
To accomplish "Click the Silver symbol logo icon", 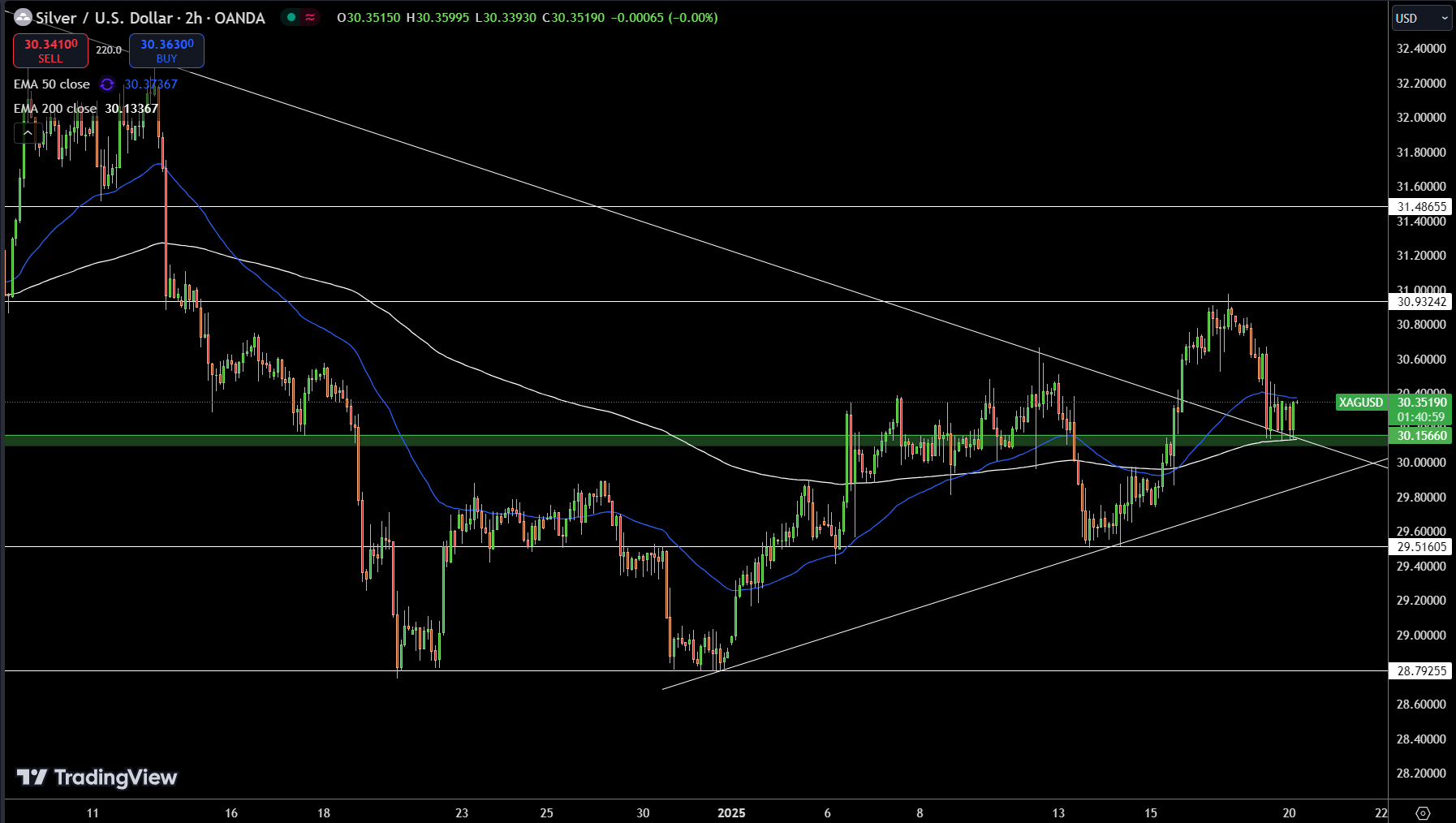I will point(23,17).
